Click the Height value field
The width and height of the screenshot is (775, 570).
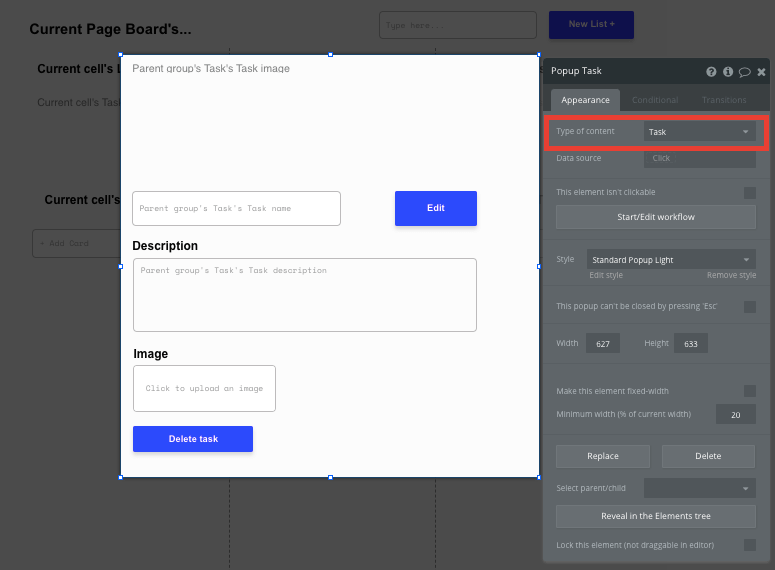click(690, 344)
